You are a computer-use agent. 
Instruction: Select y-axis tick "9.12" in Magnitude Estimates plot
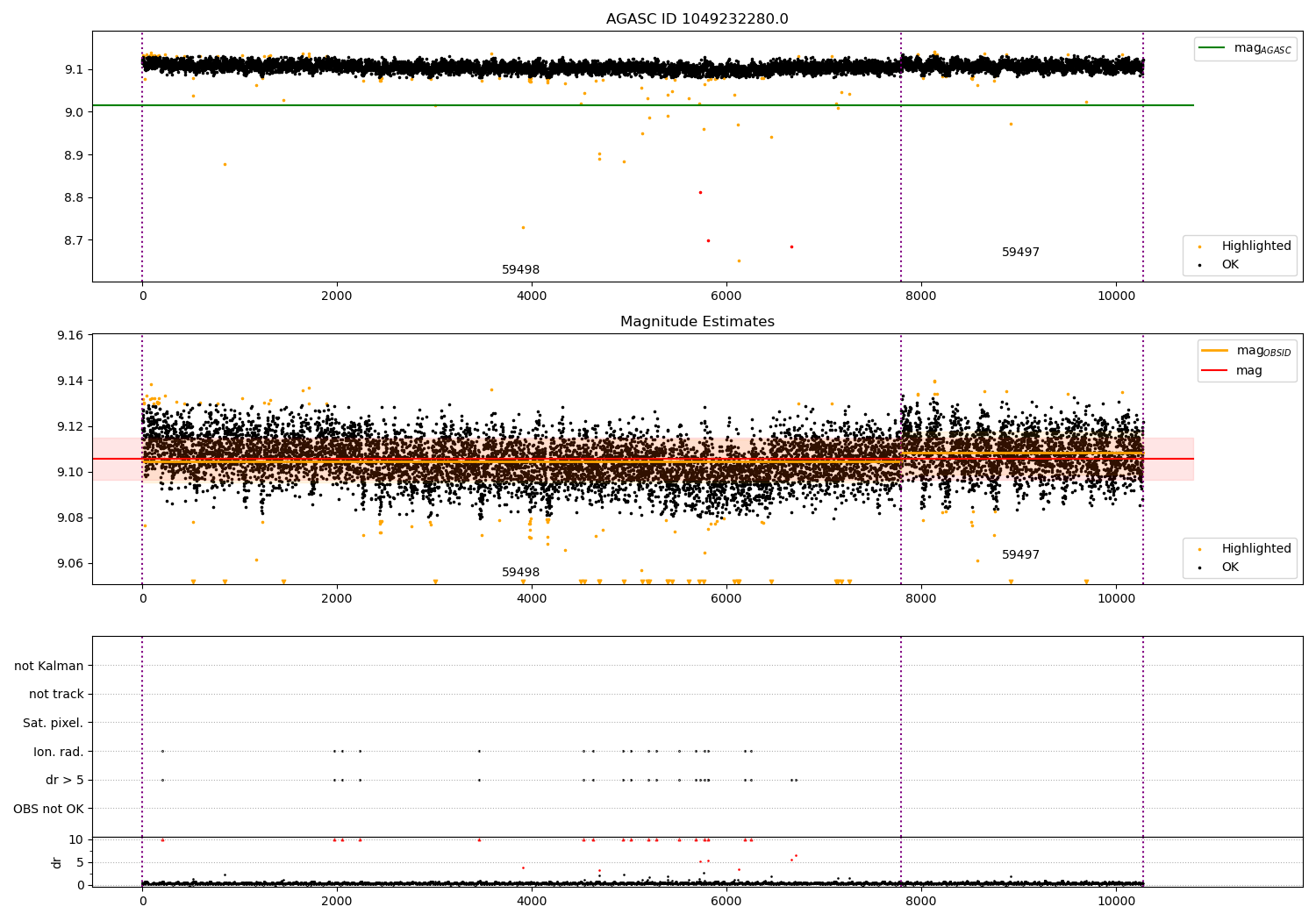point(70,426)
